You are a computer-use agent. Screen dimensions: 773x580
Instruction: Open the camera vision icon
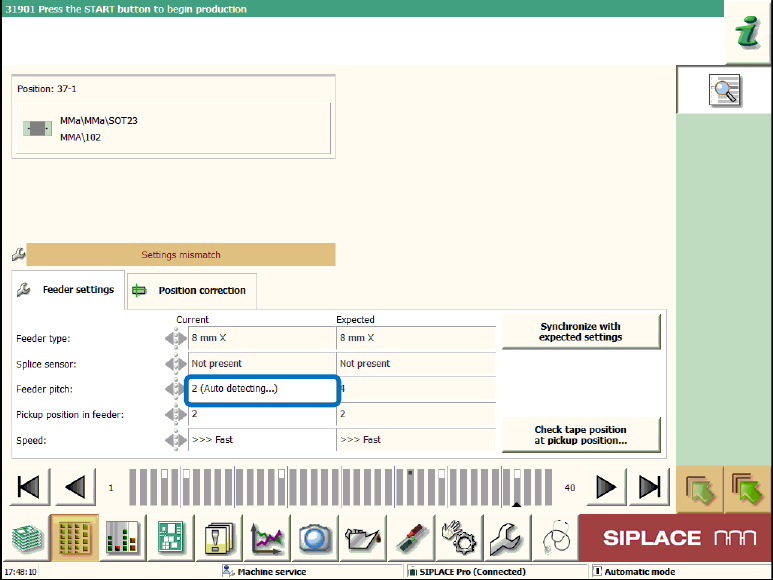[315, 538]
